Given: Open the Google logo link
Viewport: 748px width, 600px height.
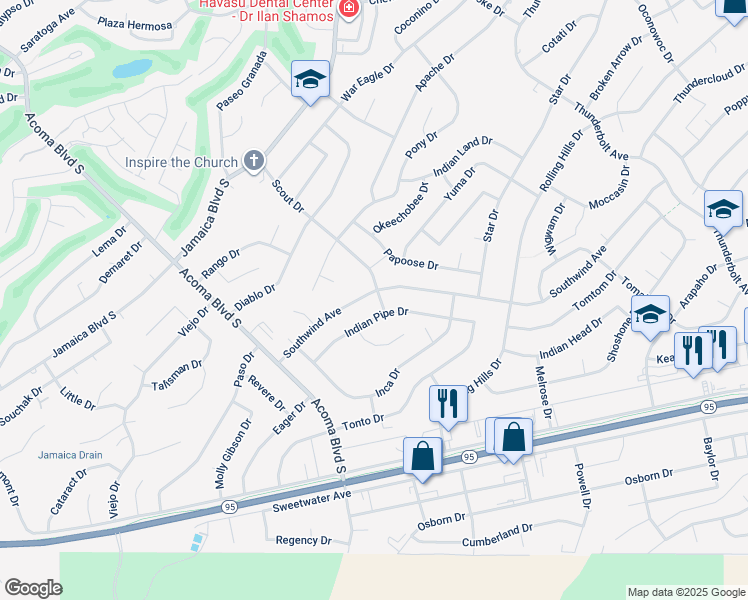Looking at the screenshot, I should pos(33,588).
